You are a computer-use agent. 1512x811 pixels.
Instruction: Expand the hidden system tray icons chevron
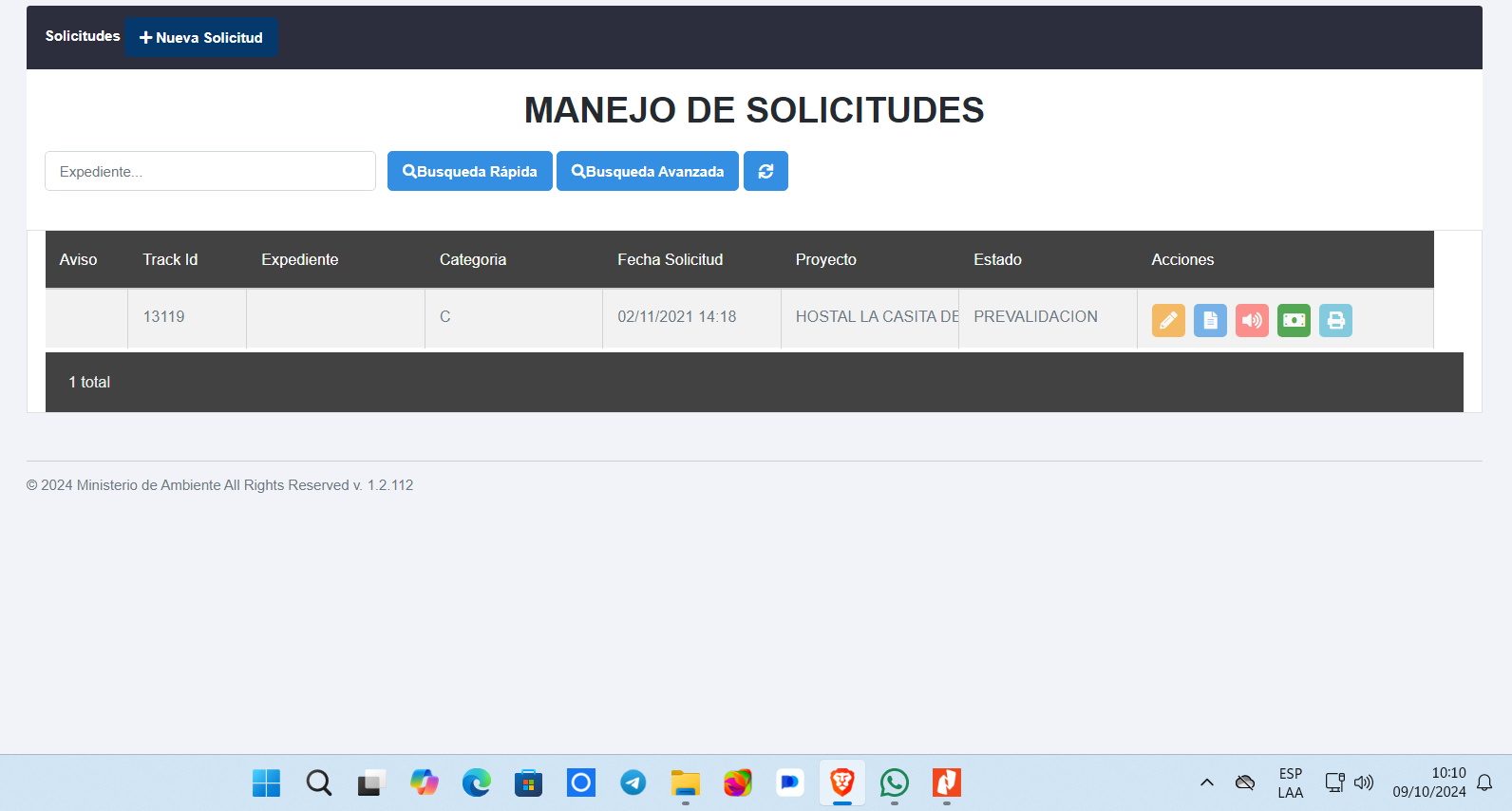tap(1207, 783)
